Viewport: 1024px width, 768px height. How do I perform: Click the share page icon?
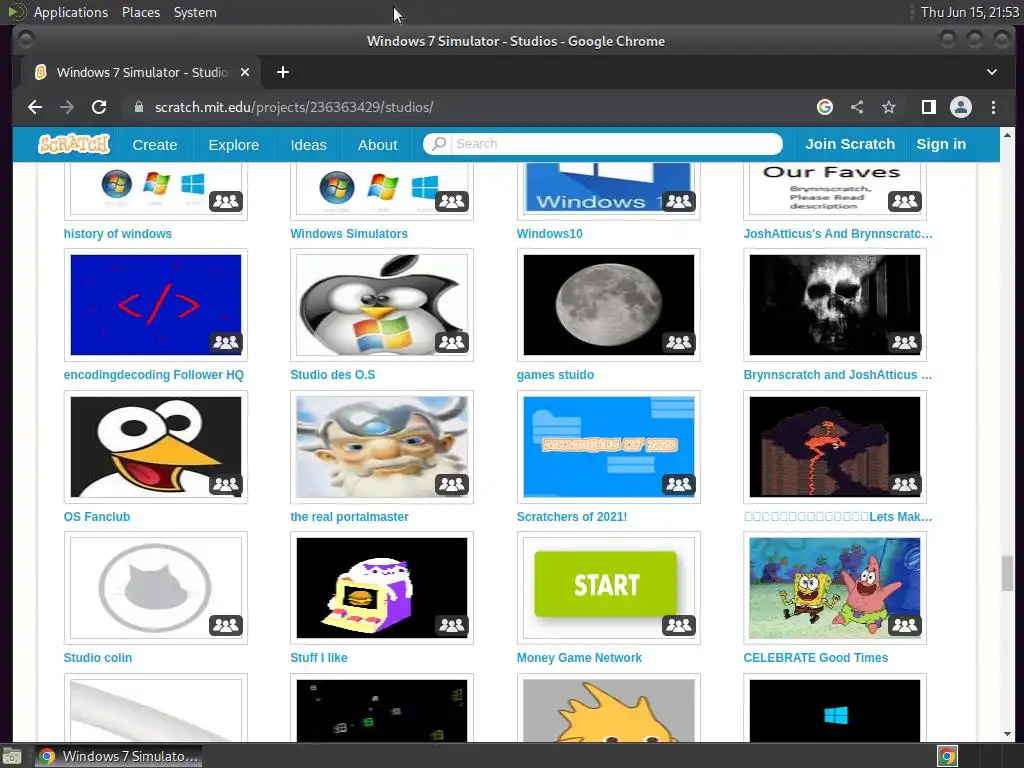tap(857, 107)
